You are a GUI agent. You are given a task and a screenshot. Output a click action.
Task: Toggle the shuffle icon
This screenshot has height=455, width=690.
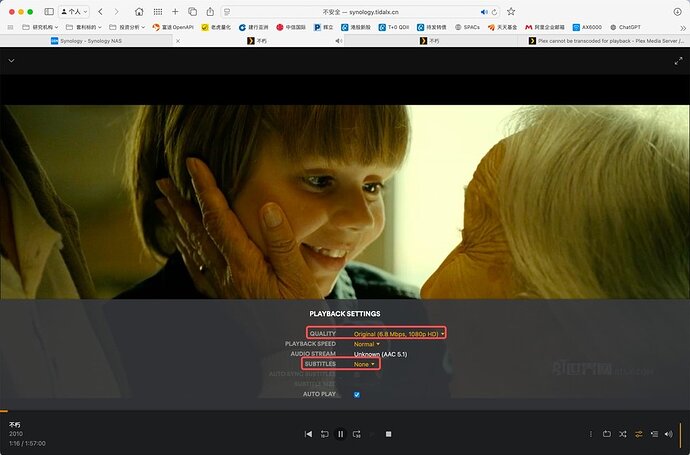623,434
